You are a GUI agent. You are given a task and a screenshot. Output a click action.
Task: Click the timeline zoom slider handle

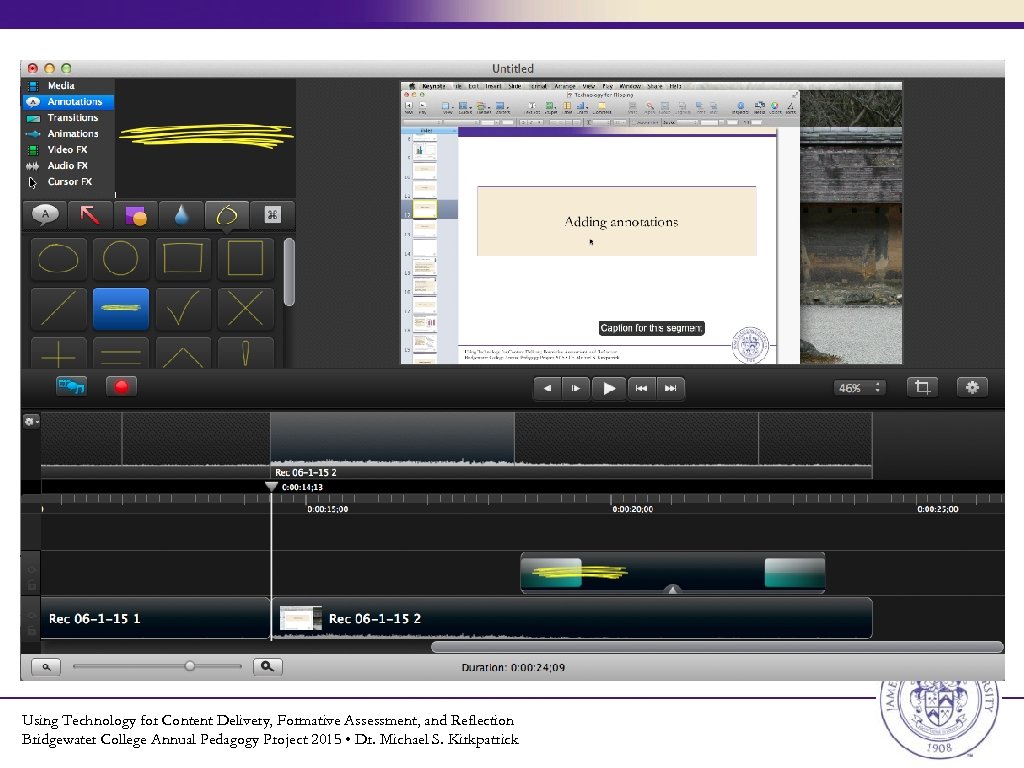click(188, 665)
